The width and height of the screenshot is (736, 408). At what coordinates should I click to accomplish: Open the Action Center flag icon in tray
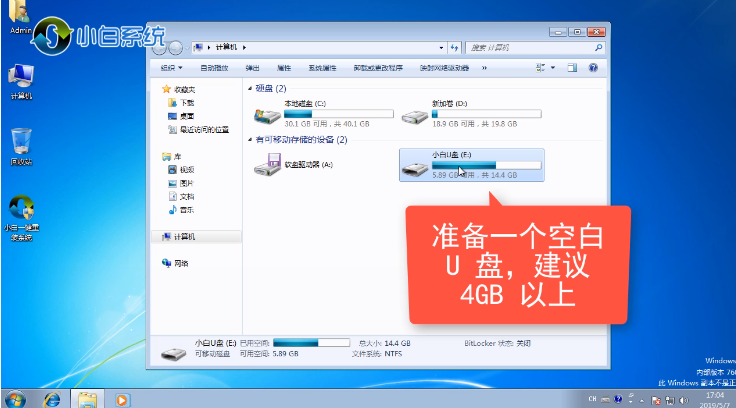[656, 400]
